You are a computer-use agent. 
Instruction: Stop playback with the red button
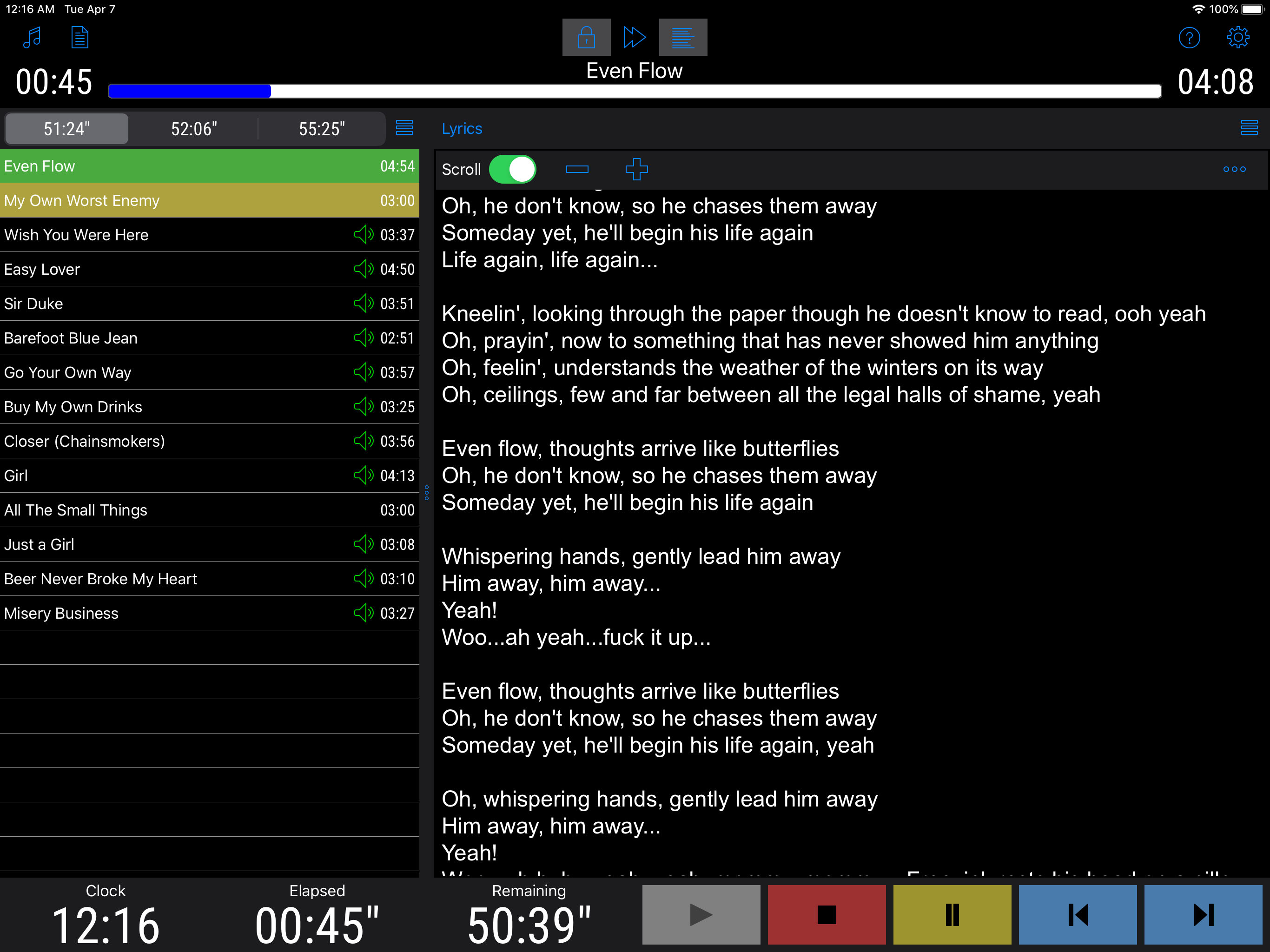point(827,915)
